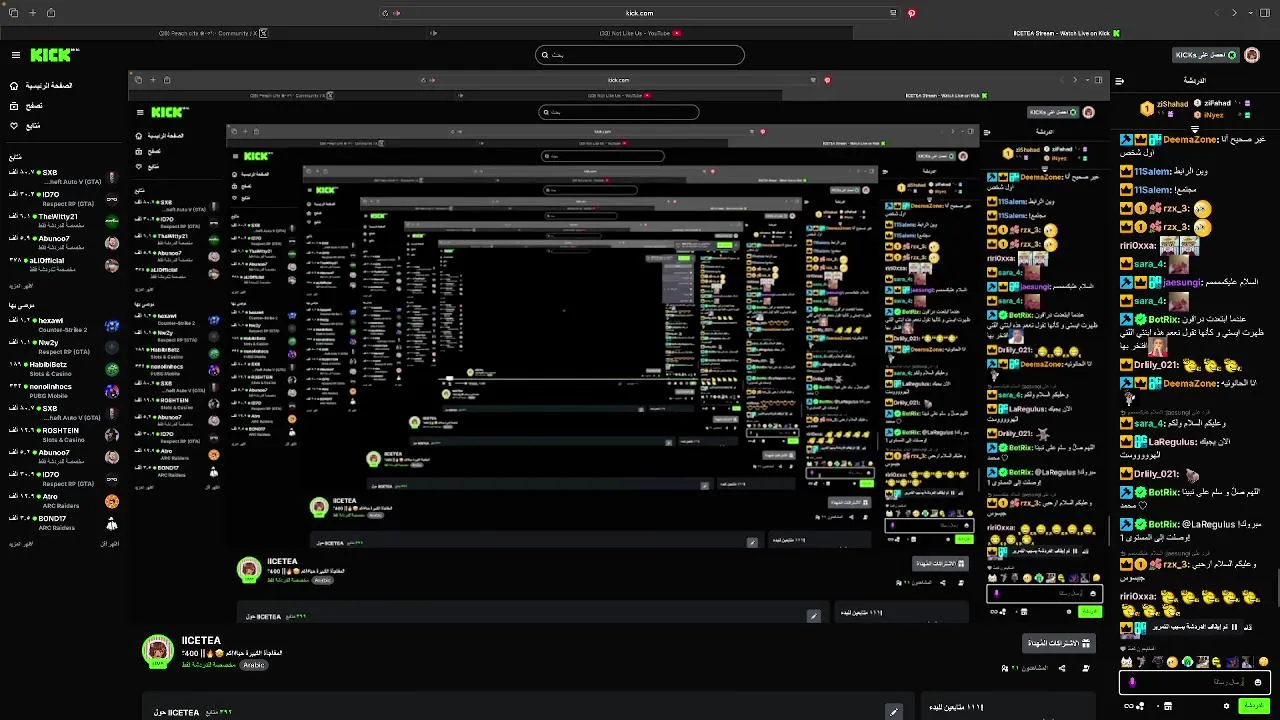
Task: Click nonolinhocs PUBG Mobile channel avatar
Action: [x=111, y=391]
